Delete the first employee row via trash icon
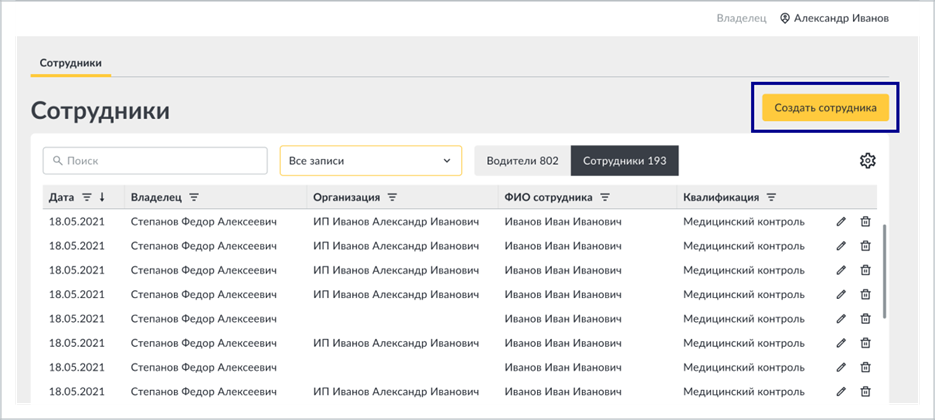The image size is (935, 420). tap(865, 222)
